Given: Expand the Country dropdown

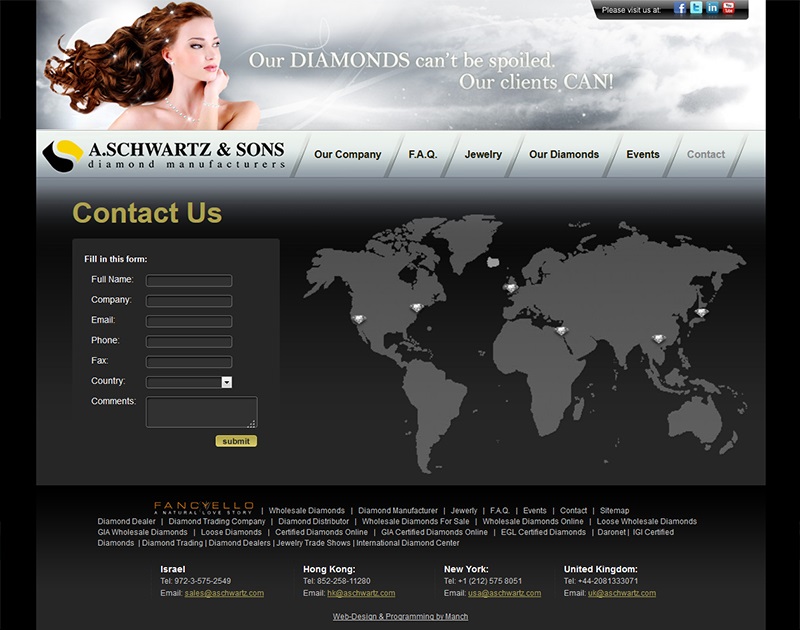Looking at the screenshot, I should click(227, 382).
